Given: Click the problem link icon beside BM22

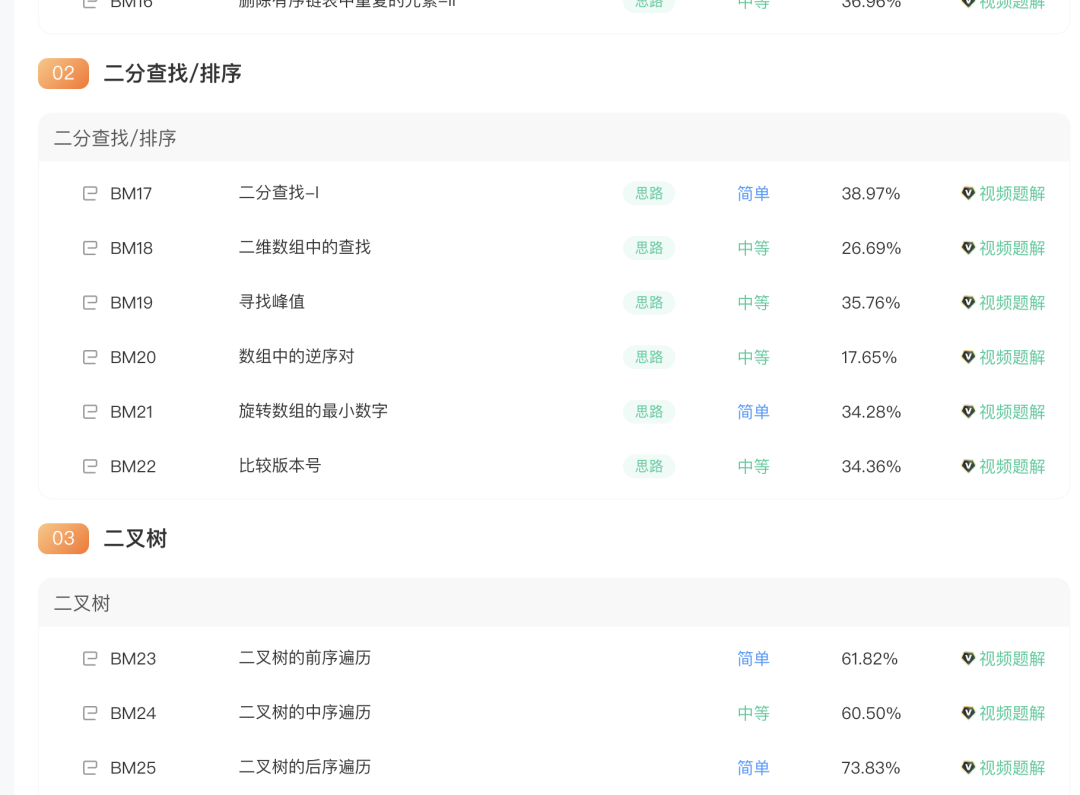Looking at the screenshot, I should click(x=89, y=465).
